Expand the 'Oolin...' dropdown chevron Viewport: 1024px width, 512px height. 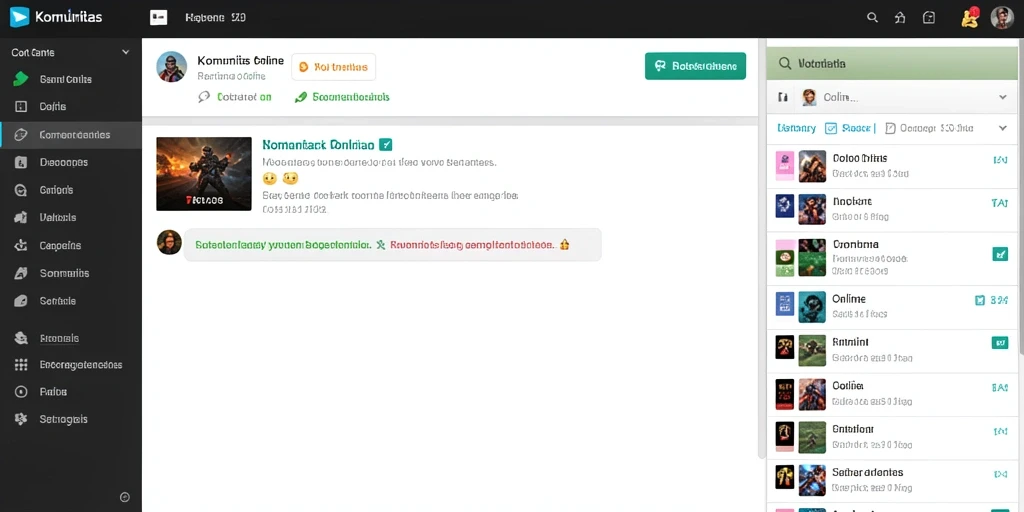coord(1003,97)
